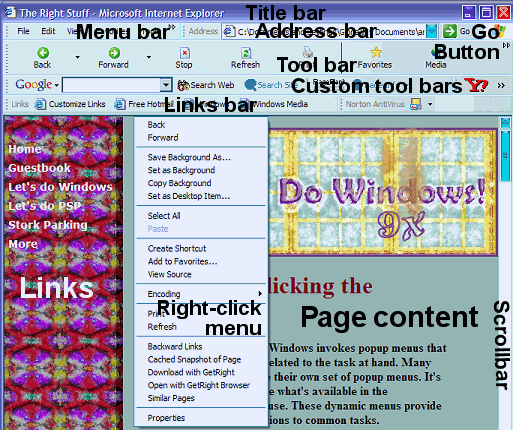The width and height of the screenshot is (513, 430).
Task: Open the Stork Parking link
Action: (x=48, y=225)
